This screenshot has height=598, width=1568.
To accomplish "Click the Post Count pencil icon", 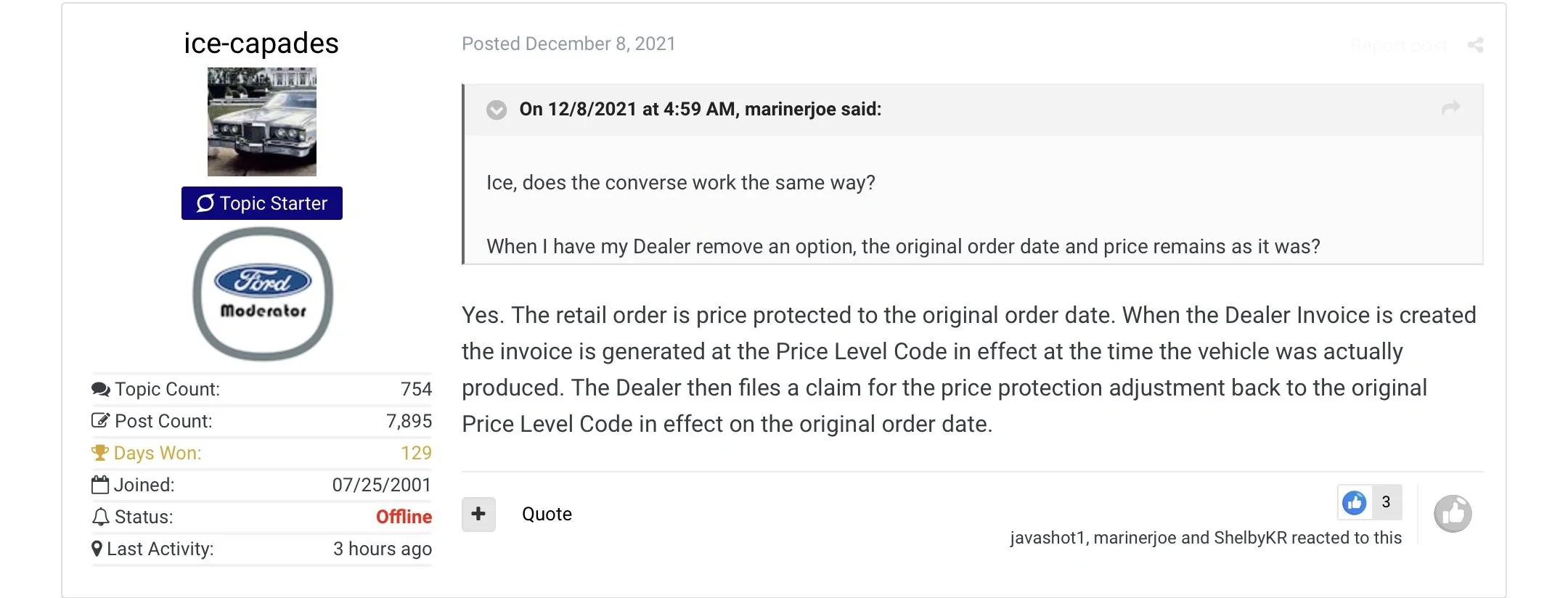I will pyautogui.click(x=100, y=421).
